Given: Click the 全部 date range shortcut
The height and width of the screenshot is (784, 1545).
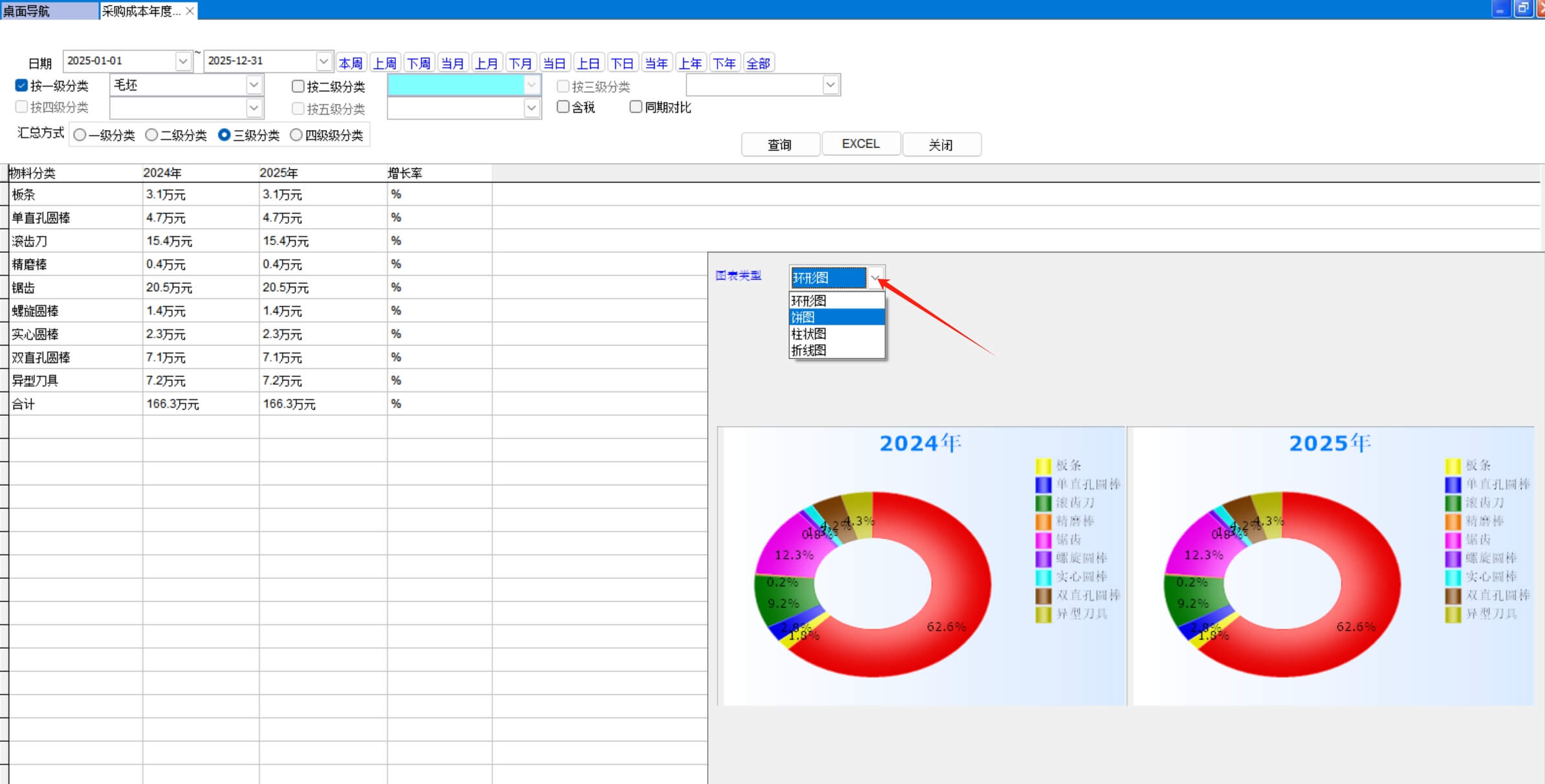Looking at the screenshot, I should (758, 63).
